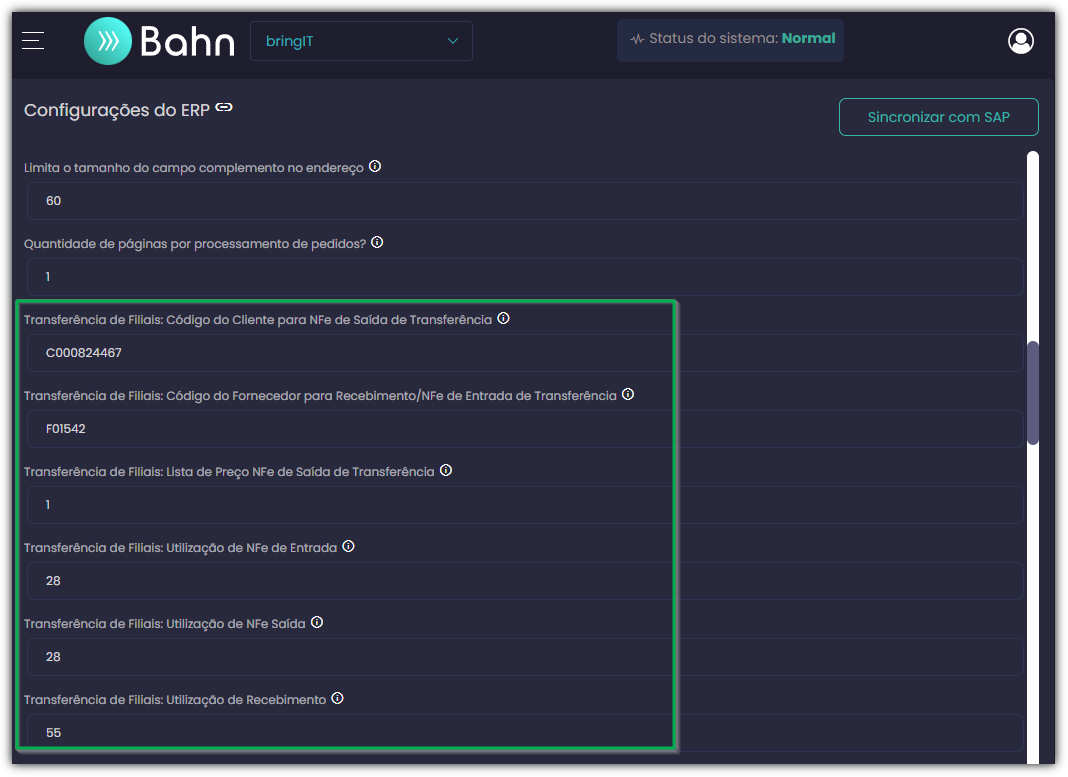Open the user profile icon
1068x777 pixels.
tap(1020, 41)
